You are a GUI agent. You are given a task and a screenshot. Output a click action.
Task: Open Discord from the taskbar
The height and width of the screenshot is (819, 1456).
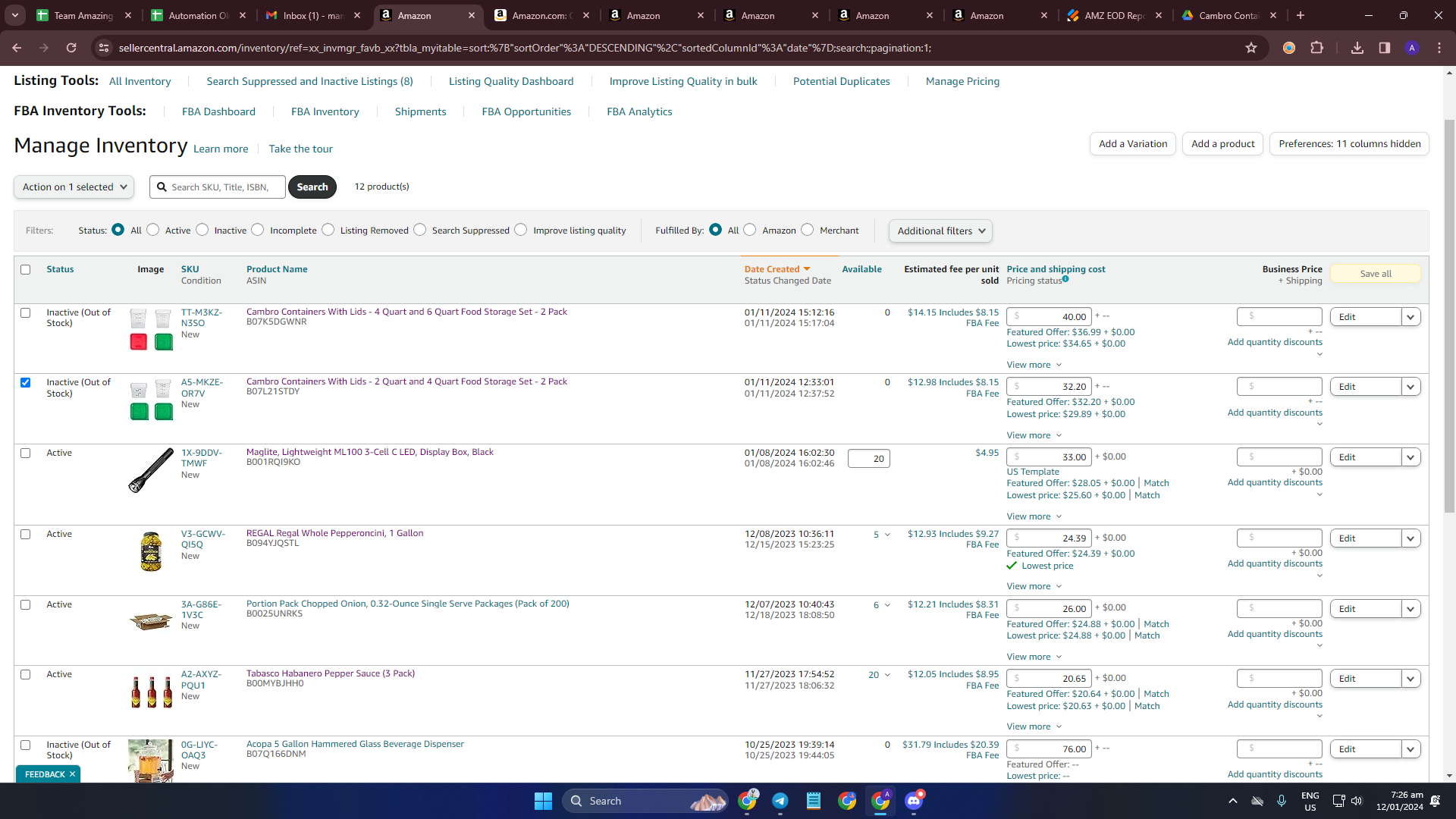[x=915, y=801]
